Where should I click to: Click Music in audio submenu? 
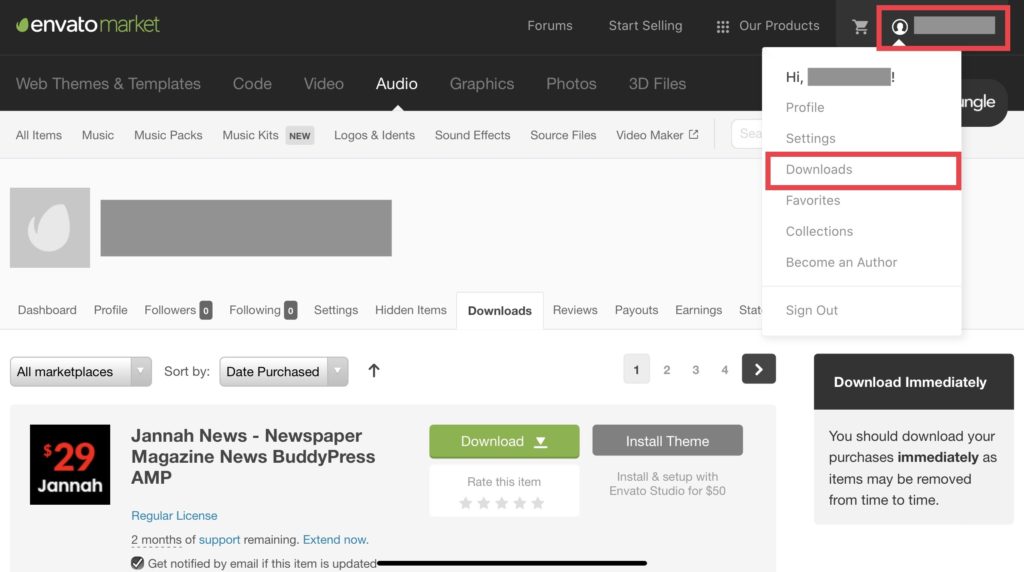(x=97, y=135)
